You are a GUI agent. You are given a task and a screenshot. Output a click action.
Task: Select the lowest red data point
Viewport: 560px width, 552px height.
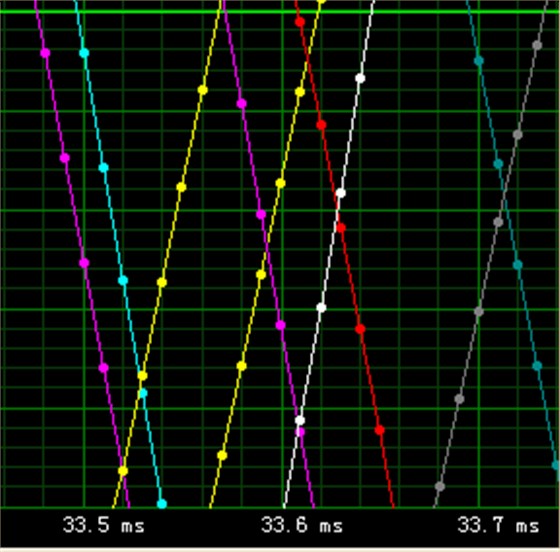380,430
